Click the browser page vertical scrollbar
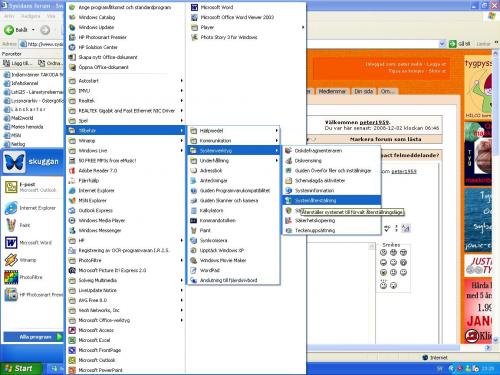This screenshot has width=500, height=375. tap(495, 197)
